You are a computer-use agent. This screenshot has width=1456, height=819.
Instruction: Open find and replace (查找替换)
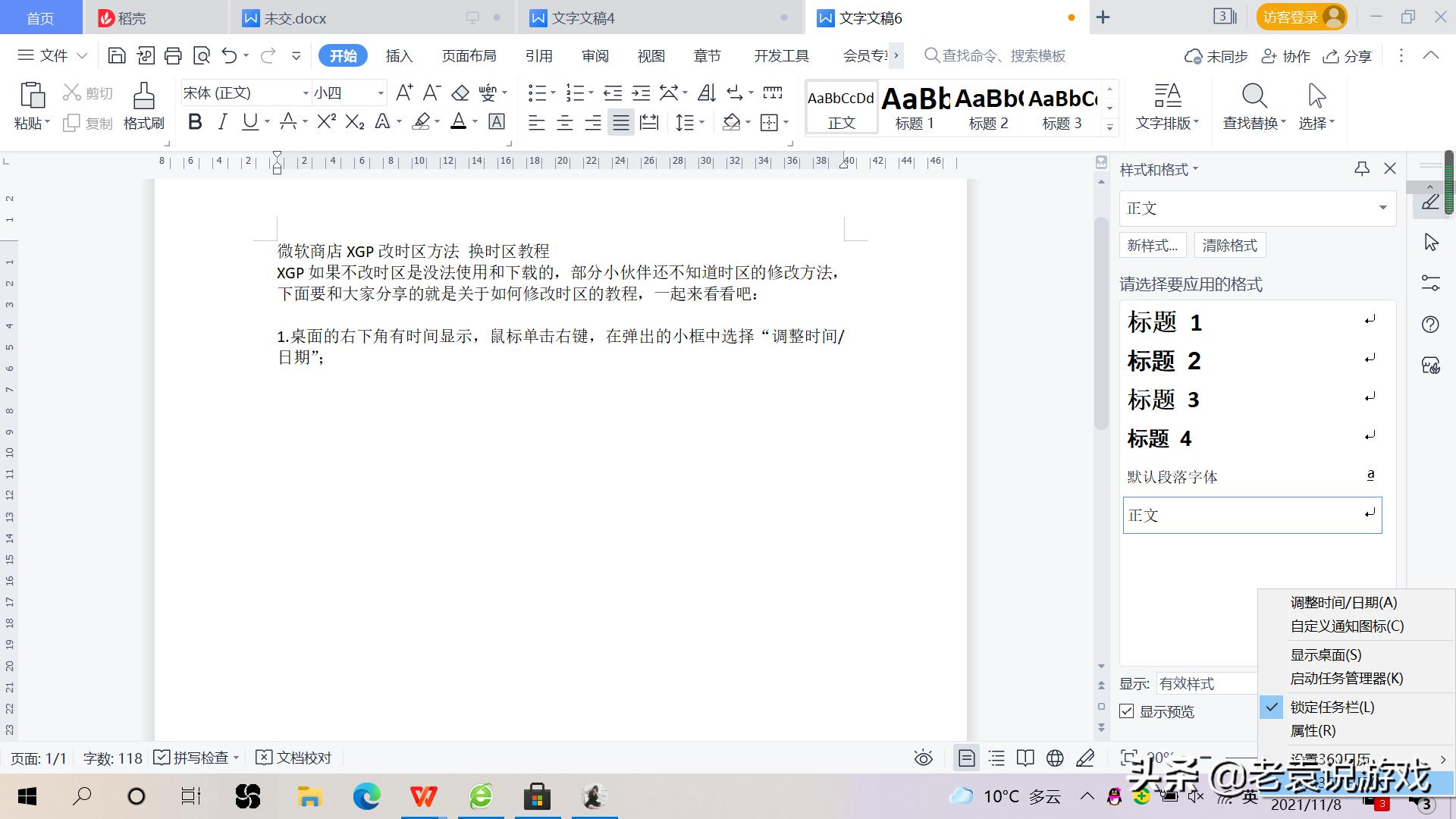tap(1253, 106)
